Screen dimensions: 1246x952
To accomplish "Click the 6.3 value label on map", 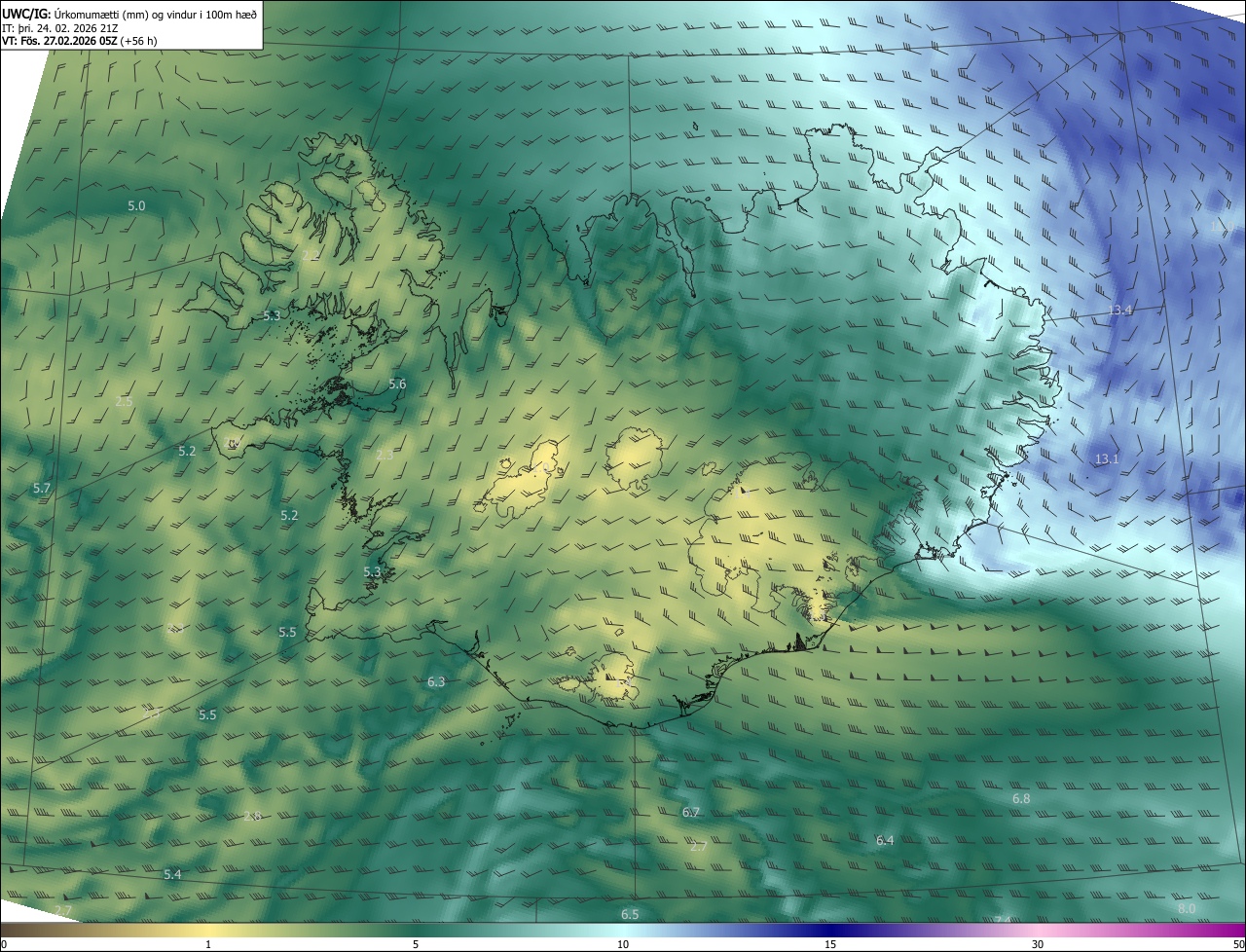I will (436, 681).
